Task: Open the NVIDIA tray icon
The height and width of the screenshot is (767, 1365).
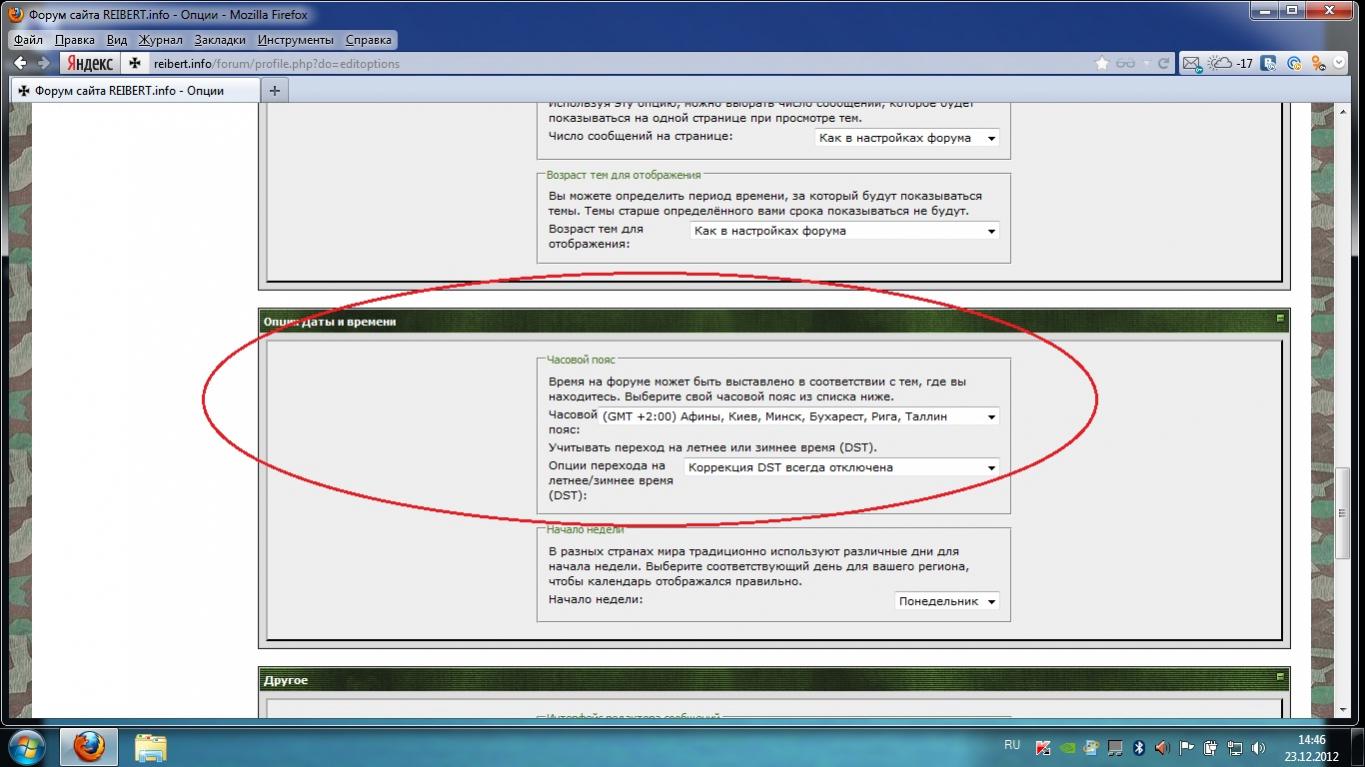Action: (1067, 747)
